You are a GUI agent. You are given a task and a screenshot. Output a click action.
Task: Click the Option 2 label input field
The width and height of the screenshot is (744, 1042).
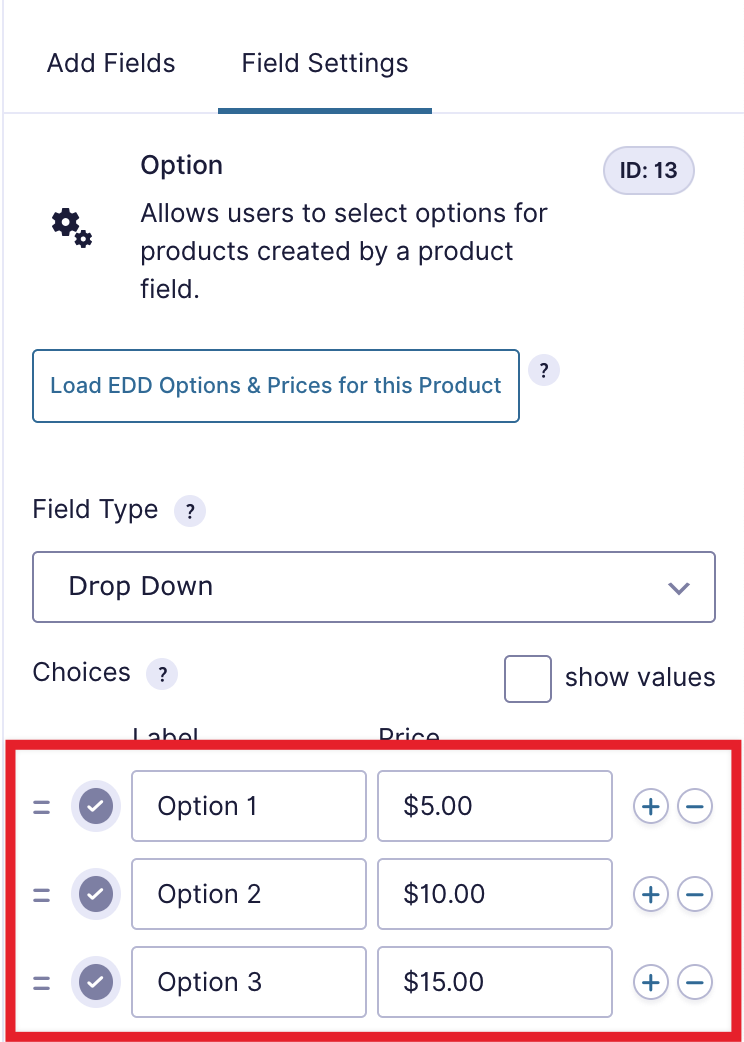(249, 894)
